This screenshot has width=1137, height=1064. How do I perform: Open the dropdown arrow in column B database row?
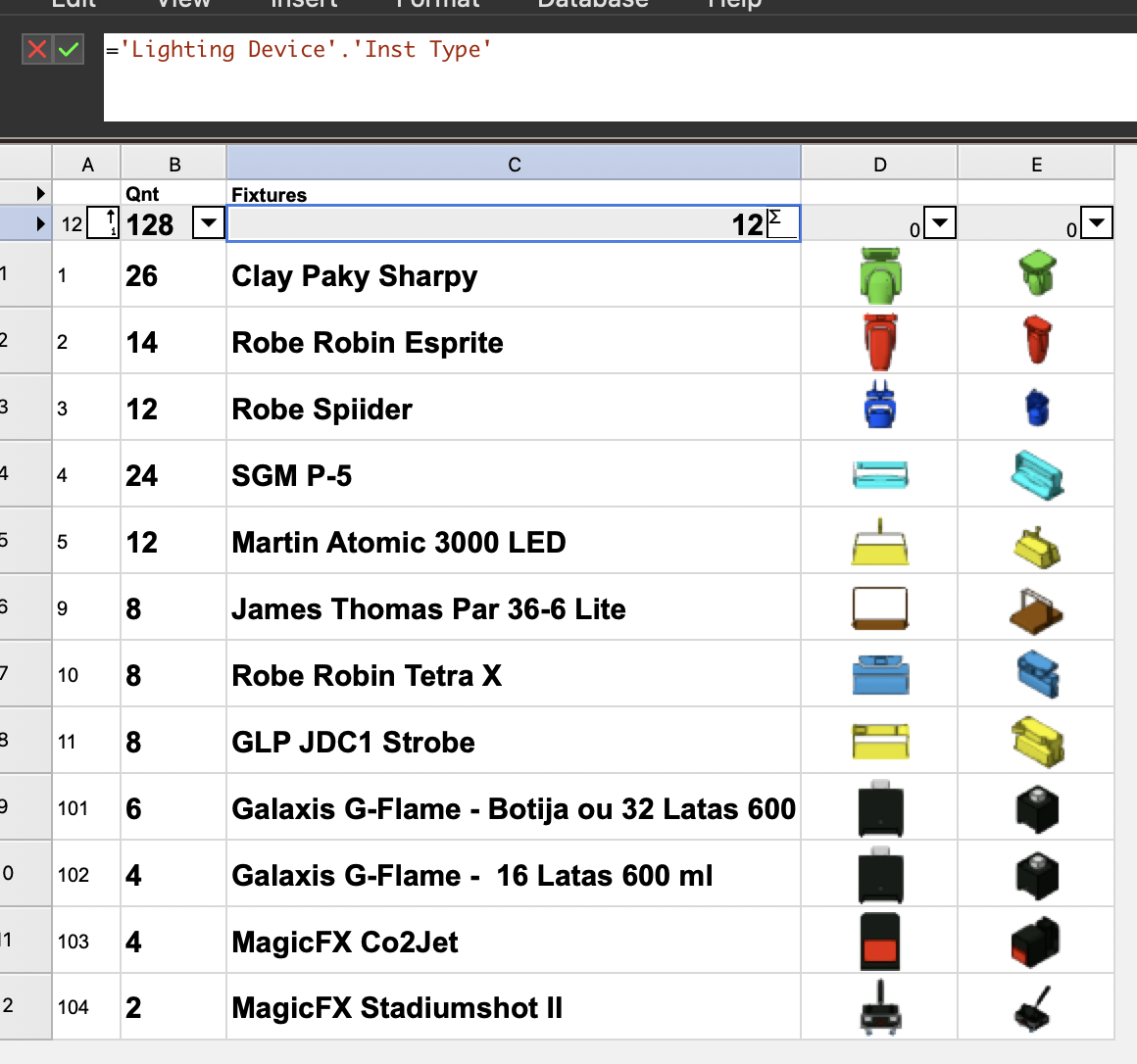click(x=208, y=223)
